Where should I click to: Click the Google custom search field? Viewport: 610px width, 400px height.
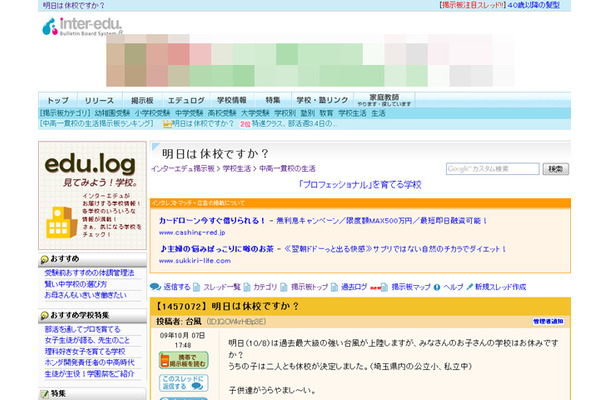click(x=493, y=169)
